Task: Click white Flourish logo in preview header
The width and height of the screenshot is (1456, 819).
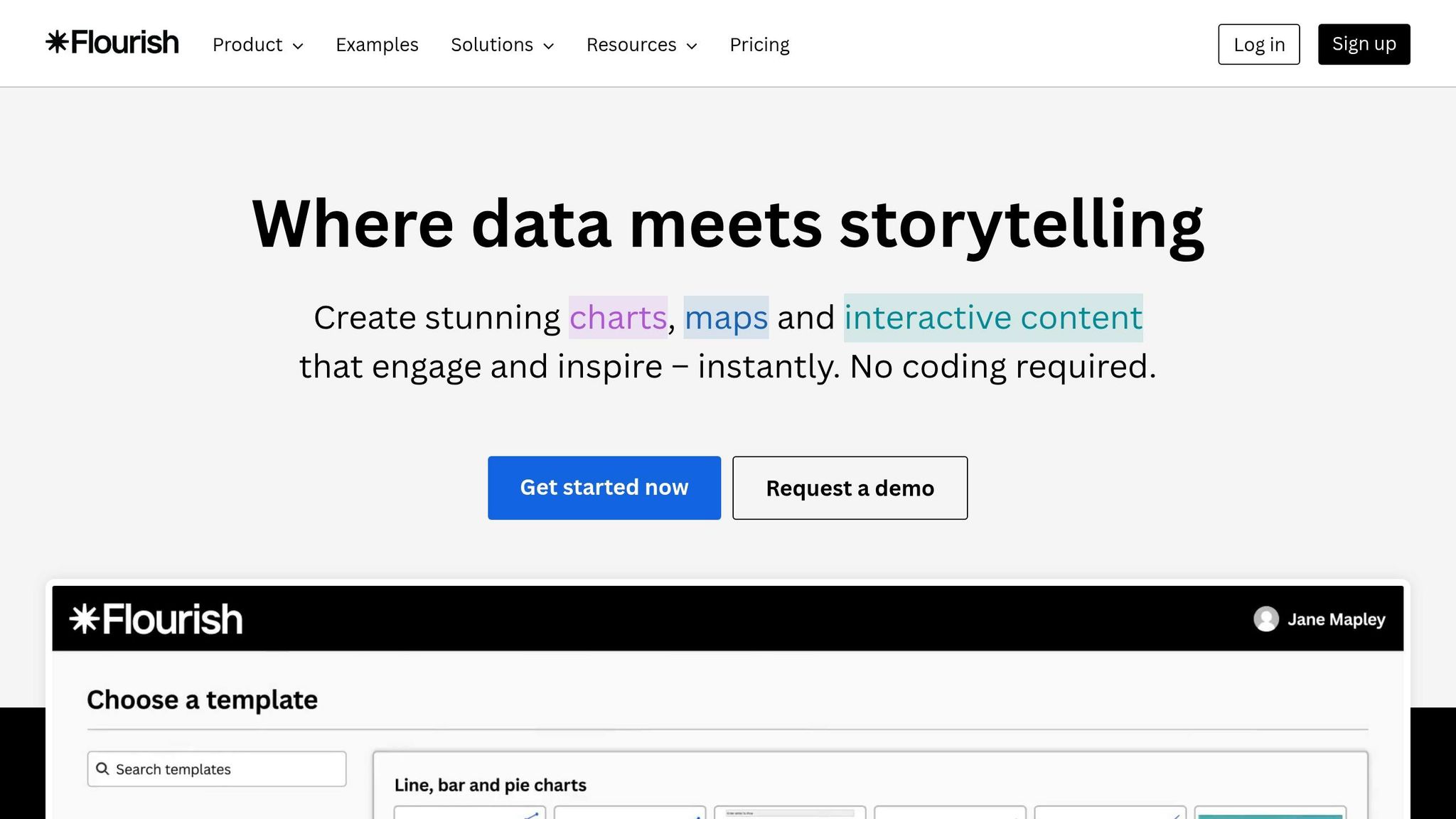Action: (x=156, y=619)
